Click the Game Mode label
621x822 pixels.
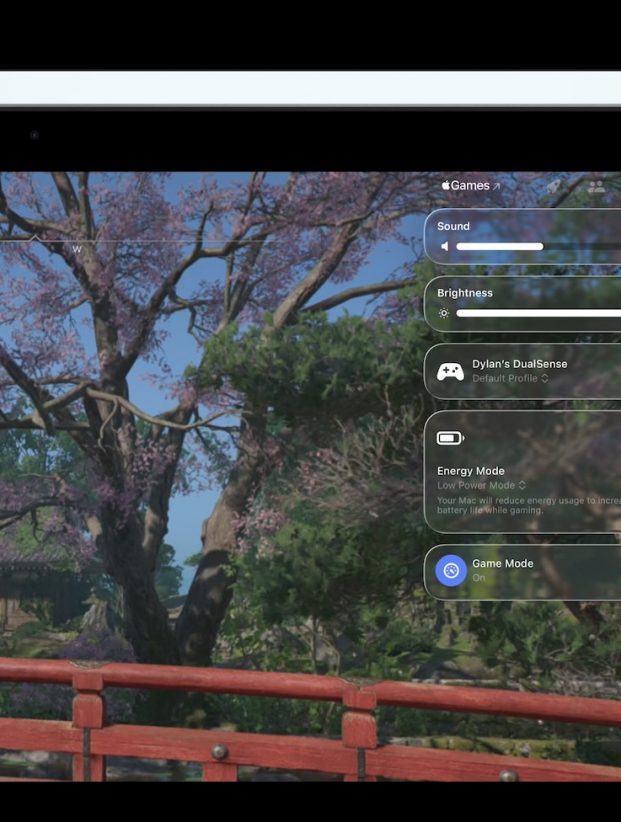click(x=502, y=563)
